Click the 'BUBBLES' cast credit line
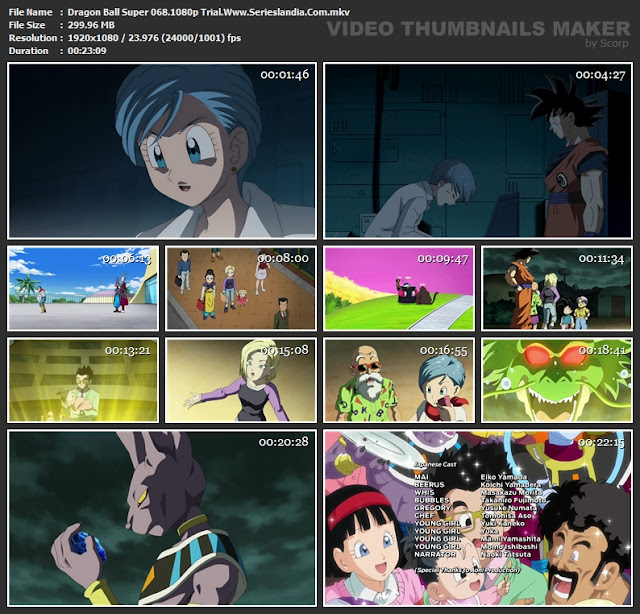The width and height of the screenshot is (640, 614). pyautogui.click(x=431, y=500)
